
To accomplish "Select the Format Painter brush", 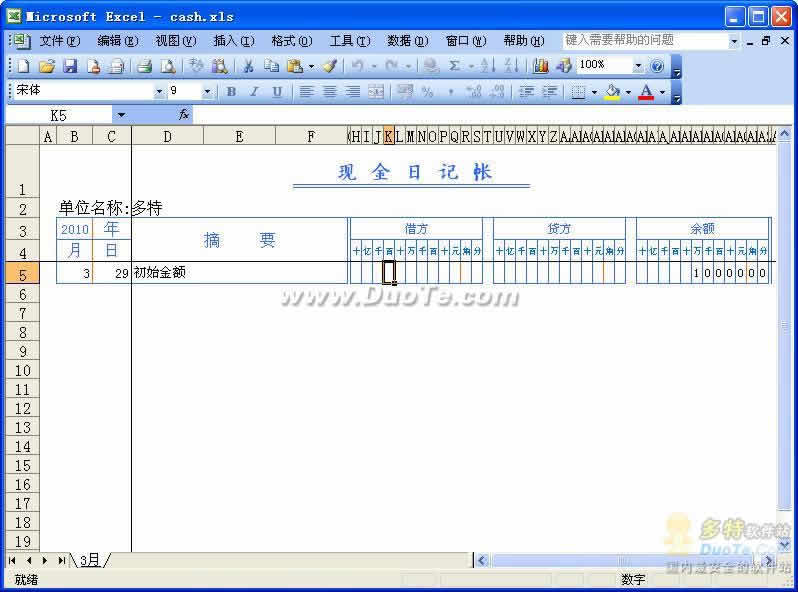I will pos(330,66).
